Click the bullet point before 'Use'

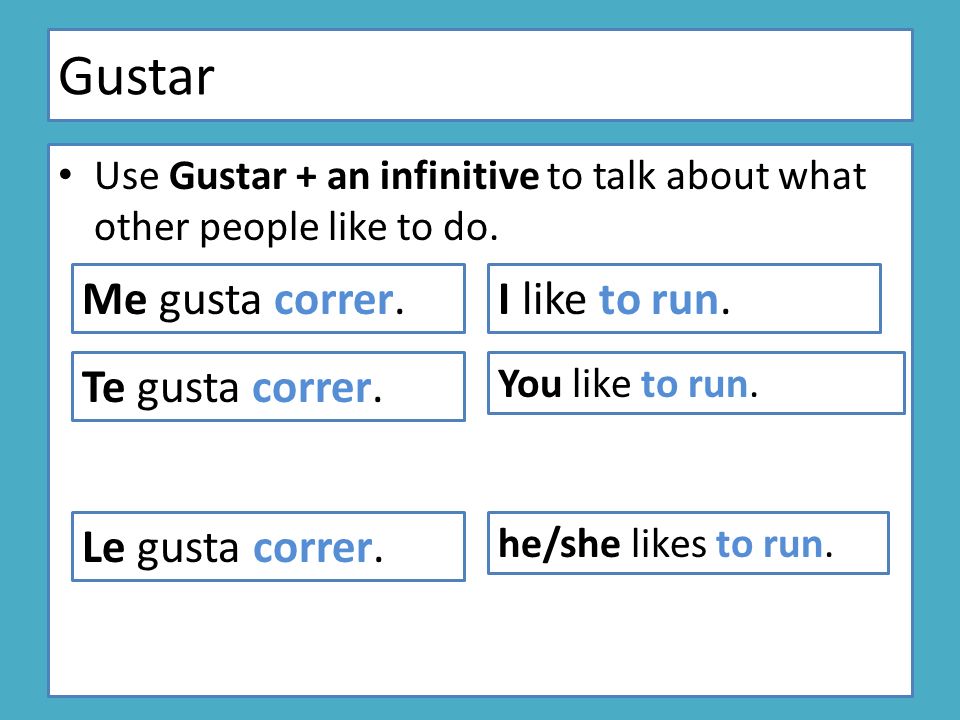pos(66,176)
